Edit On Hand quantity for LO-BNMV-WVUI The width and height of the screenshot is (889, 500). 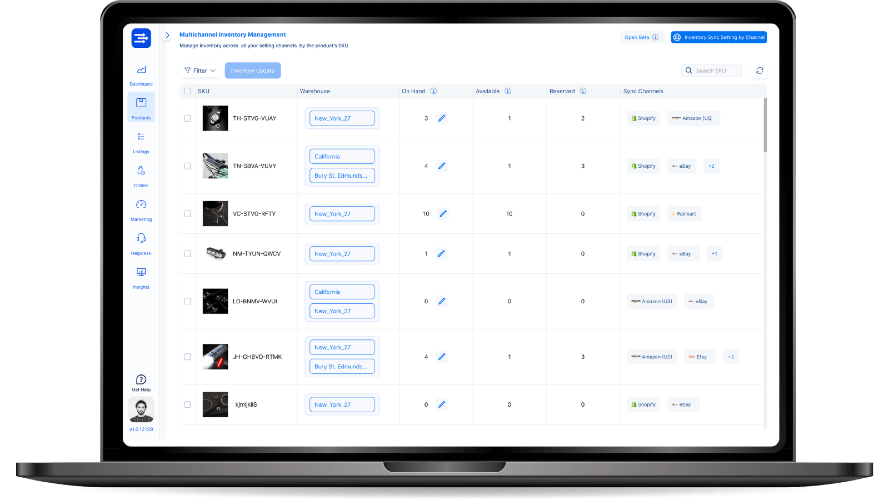tap(442, 302)
